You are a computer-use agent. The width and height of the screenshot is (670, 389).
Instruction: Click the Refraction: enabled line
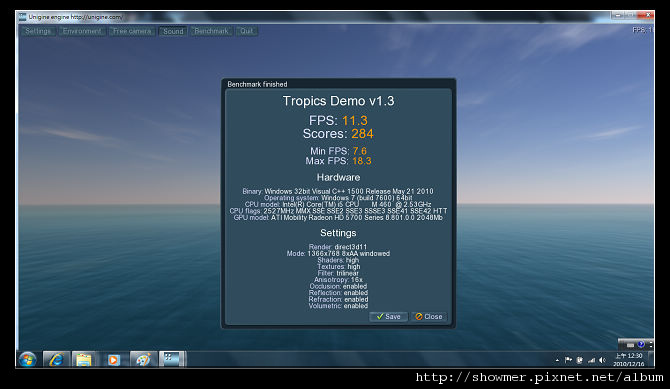[x=338, y=300]
